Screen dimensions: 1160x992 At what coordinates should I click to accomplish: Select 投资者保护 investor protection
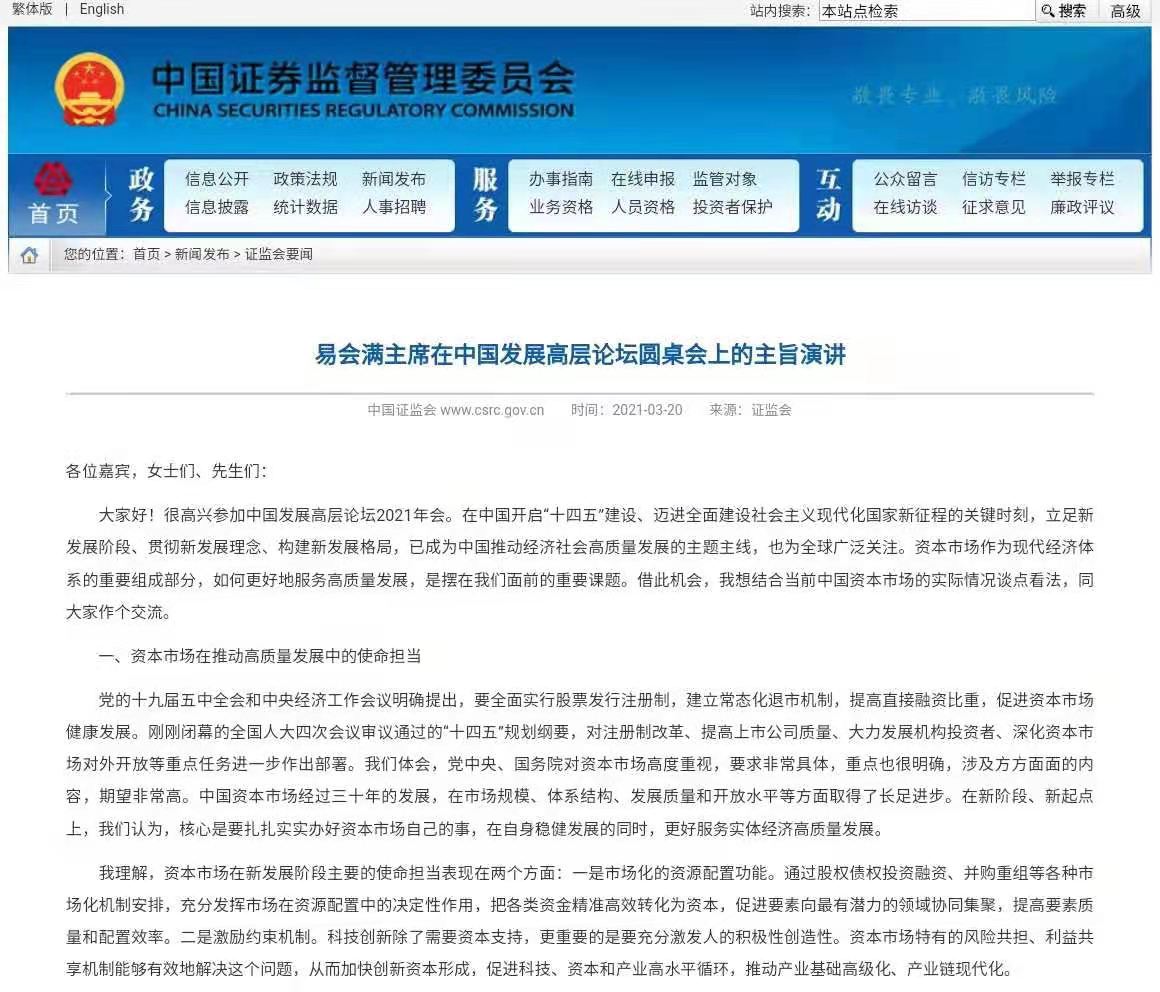click(733, 207)
